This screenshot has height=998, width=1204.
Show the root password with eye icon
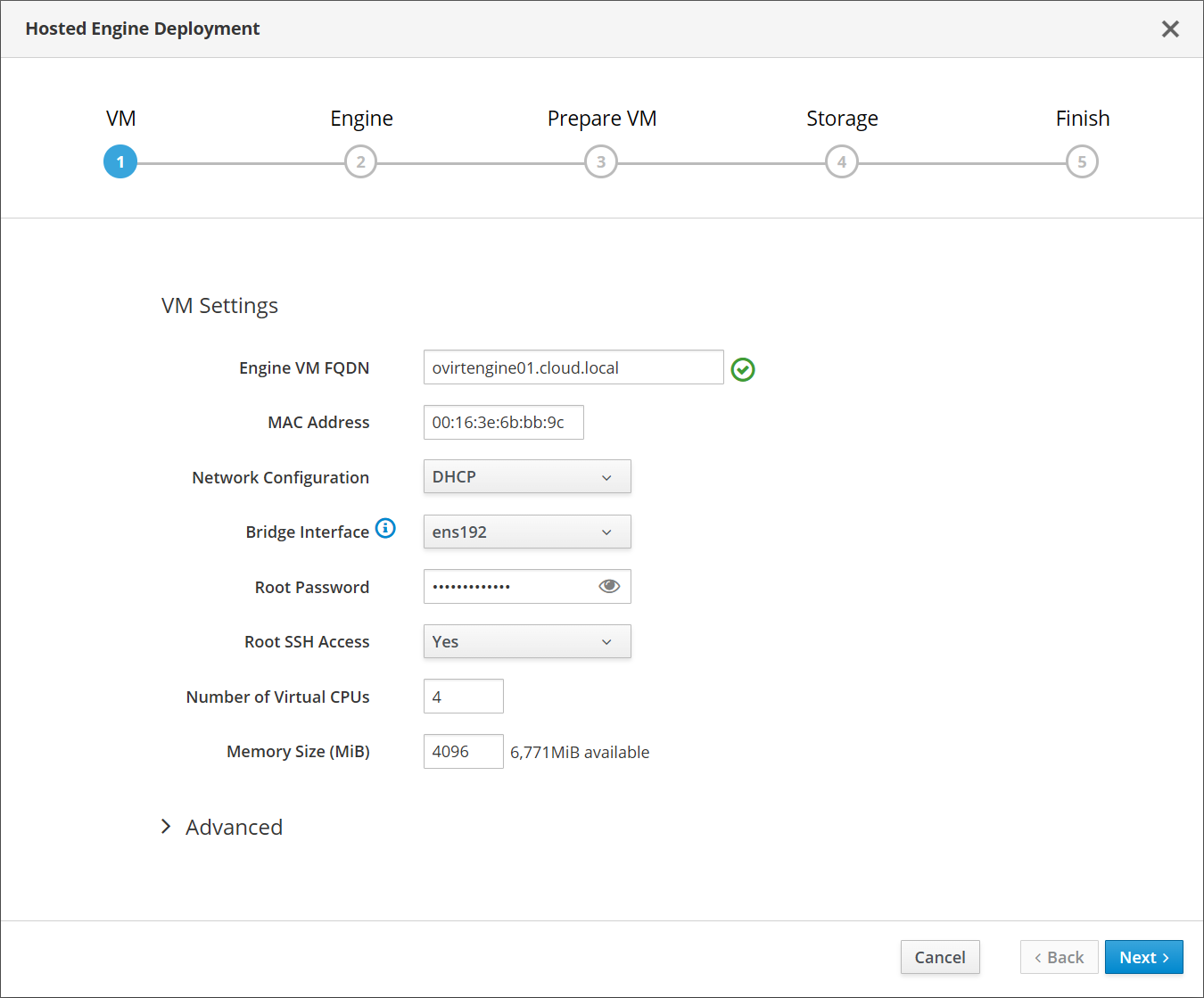(609, 586)
